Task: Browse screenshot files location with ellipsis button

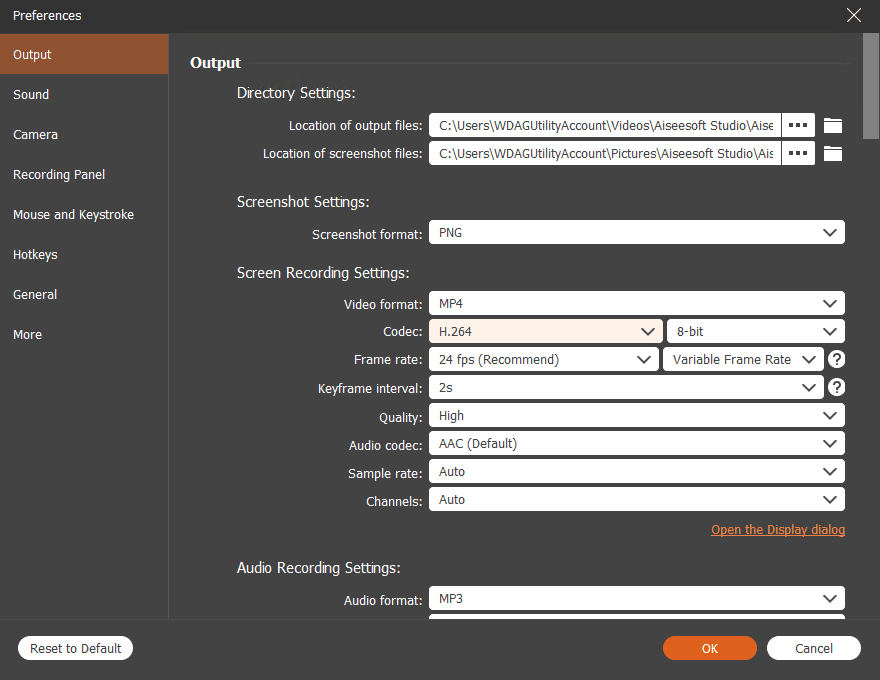Action: point(798,153)
